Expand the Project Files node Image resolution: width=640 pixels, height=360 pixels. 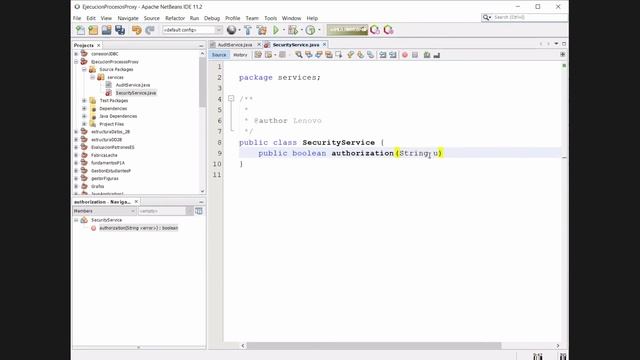tap(84, 124)
